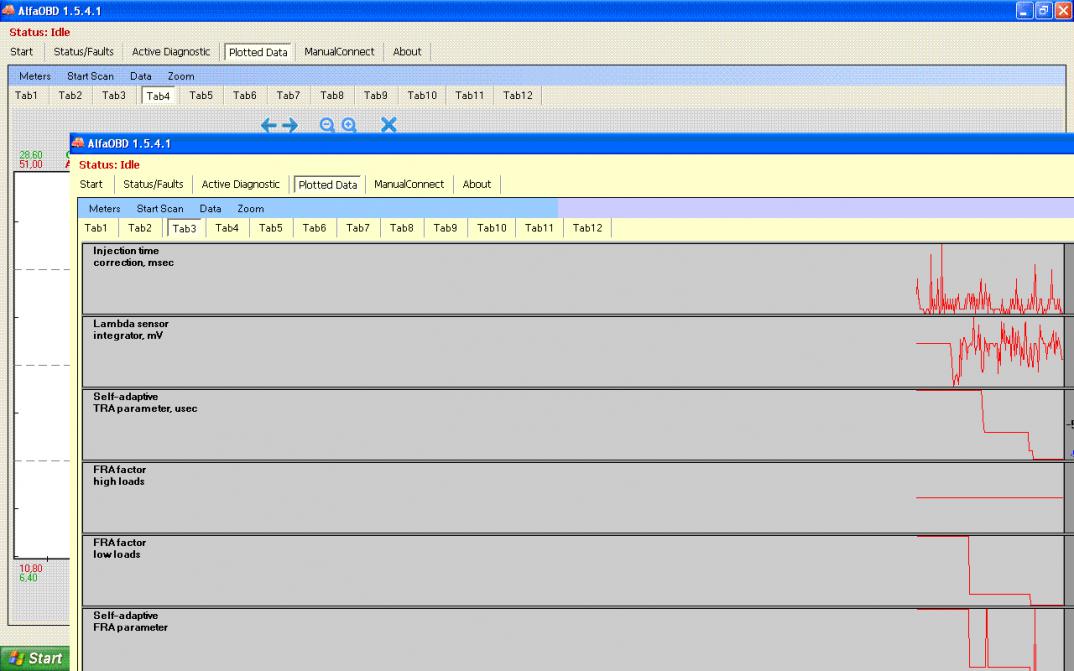Click the AlfaOBD car icon in the outer title bar
This screenshot has width=1074, height=671.
(x=9, y=10)
